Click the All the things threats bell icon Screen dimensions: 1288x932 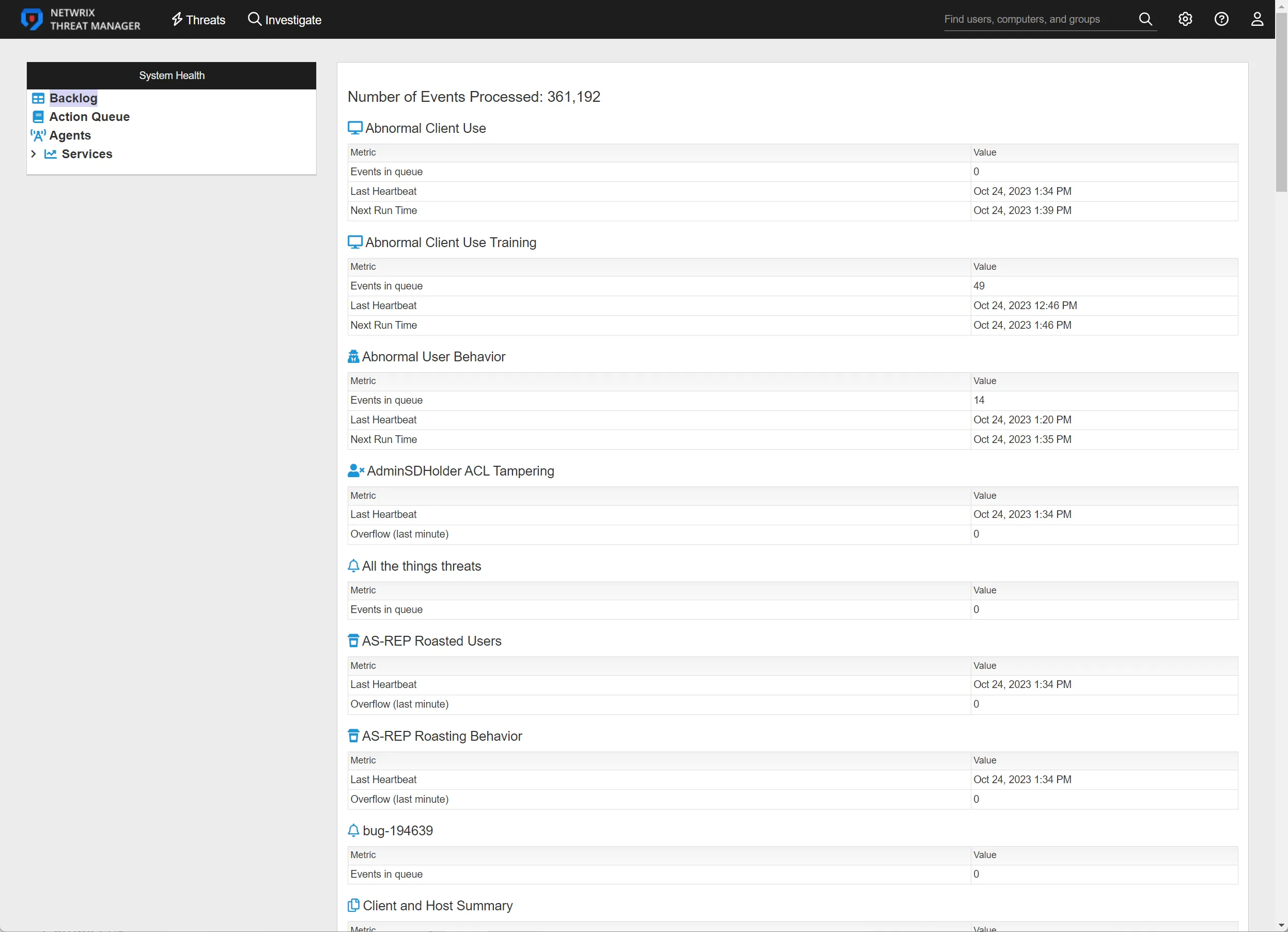pyautogui.click(x=353, y=566)
